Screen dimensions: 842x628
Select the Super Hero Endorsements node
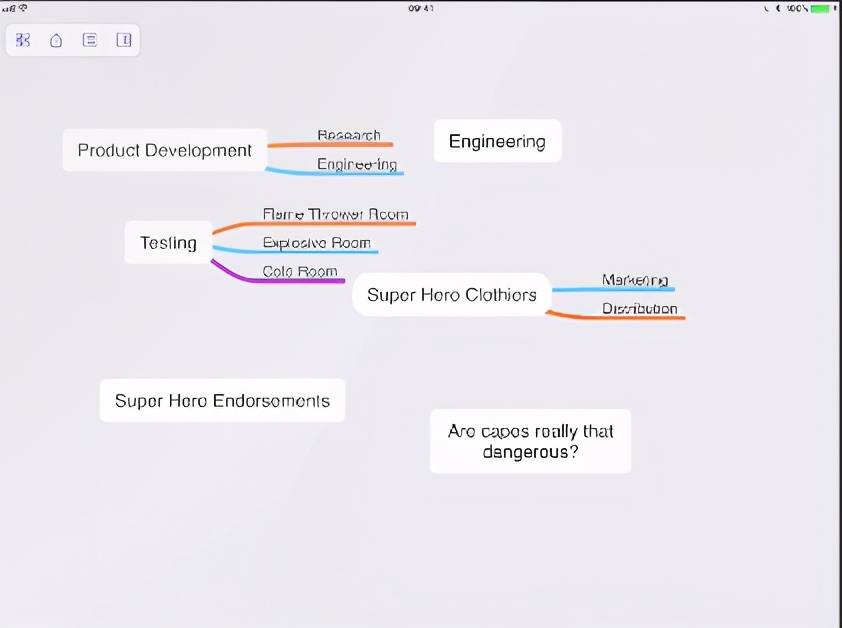222,400
